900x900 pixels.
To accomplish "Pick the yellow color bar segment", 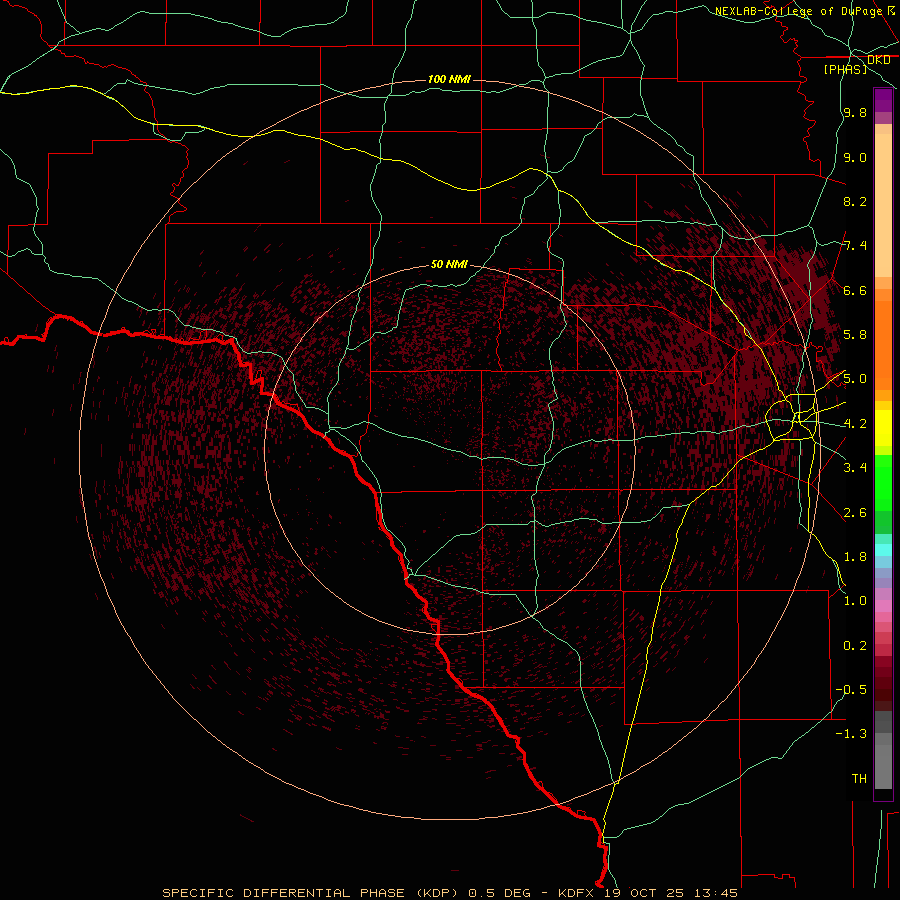I will coord(883,428).
